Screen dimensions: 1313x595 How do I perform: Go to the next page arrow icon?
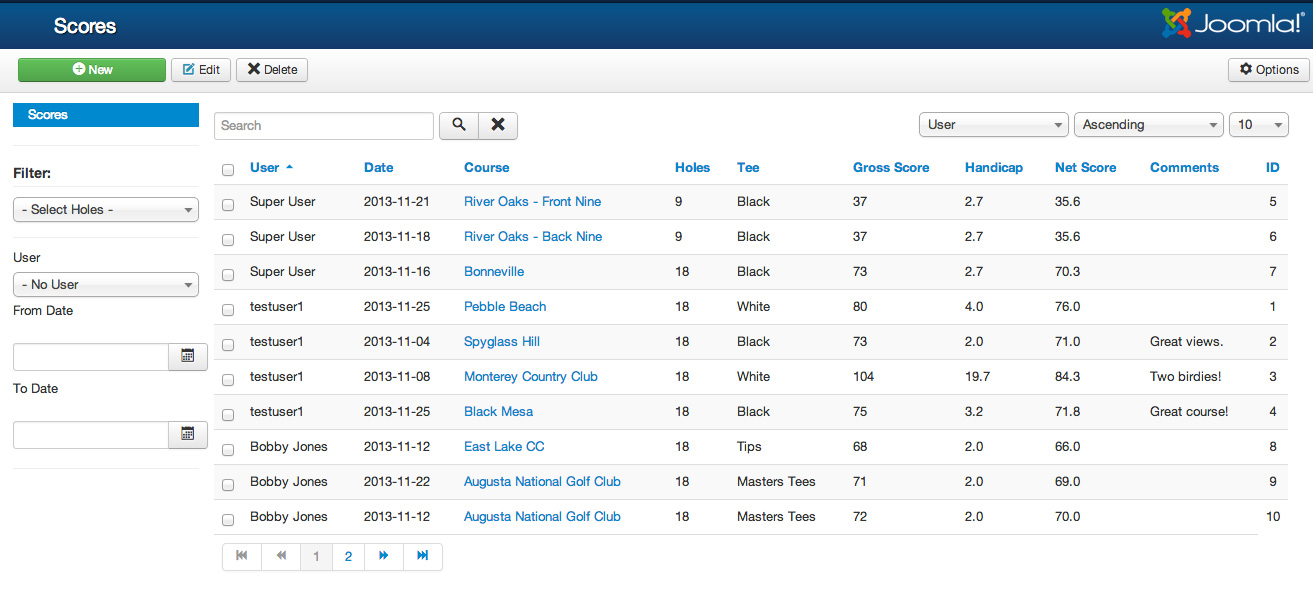pos(383,556)
